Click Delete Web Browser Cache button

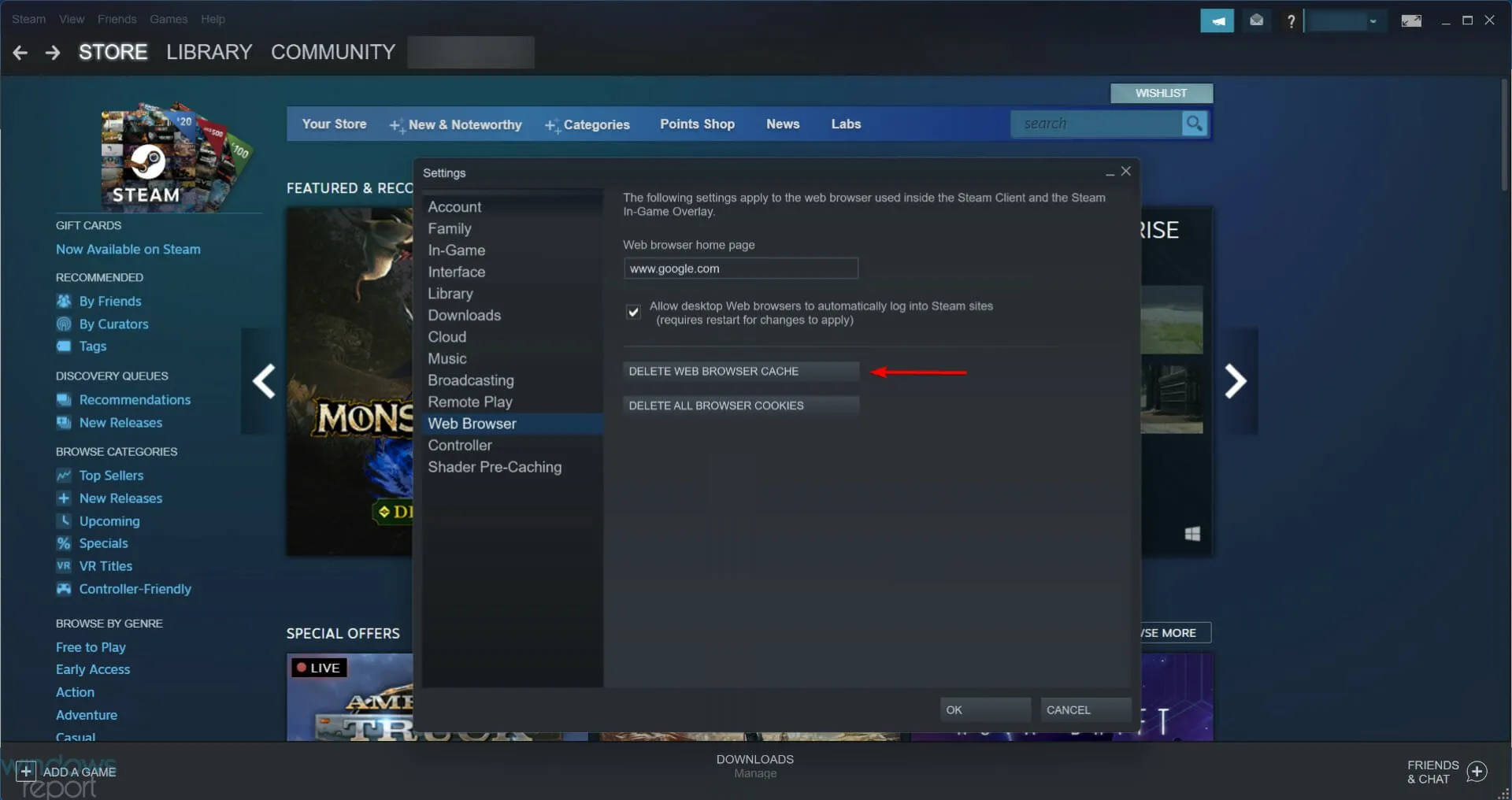coord(740,371)
